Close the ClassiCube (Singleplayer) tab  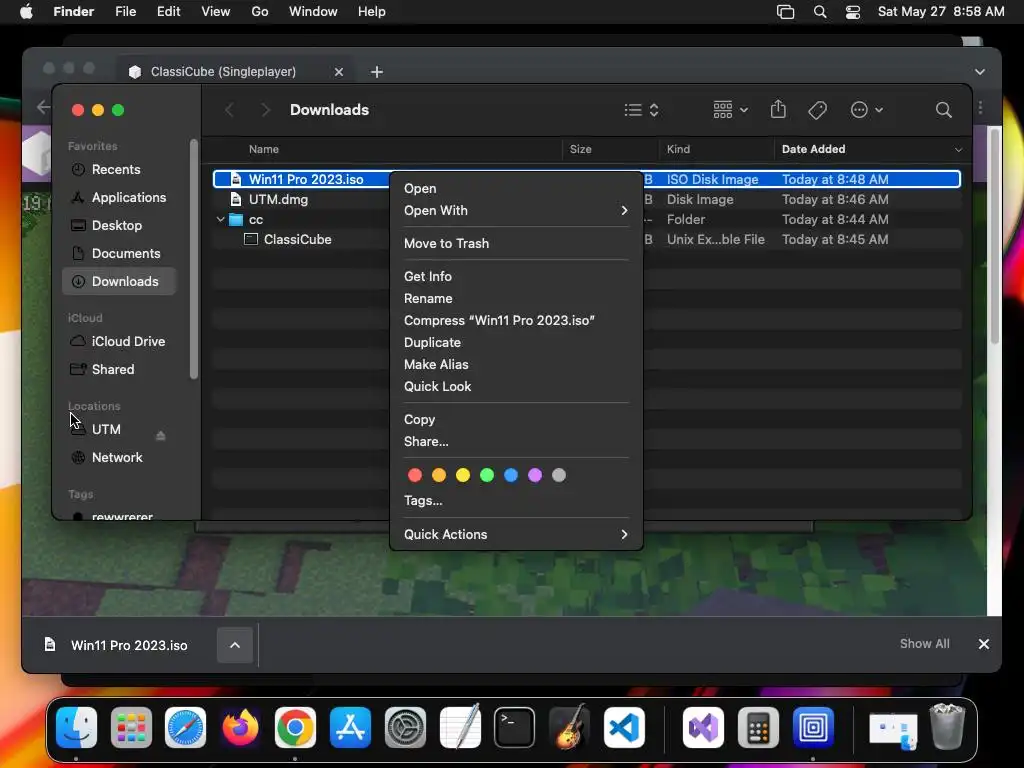pyautogui.click(x=339, y=72)
